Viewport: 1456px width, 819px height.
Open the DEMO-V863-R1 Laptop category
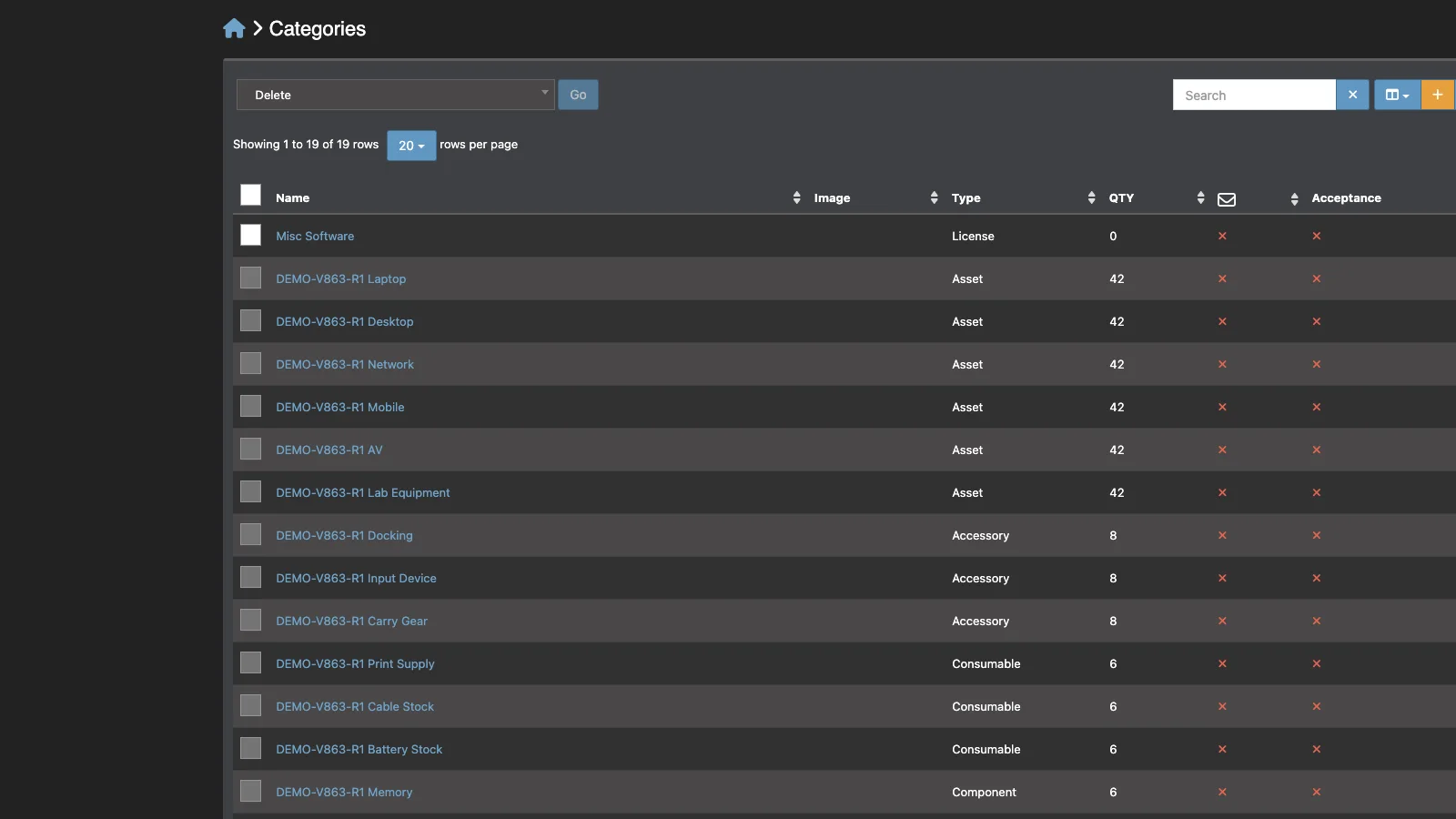click(x=340, y=278)
